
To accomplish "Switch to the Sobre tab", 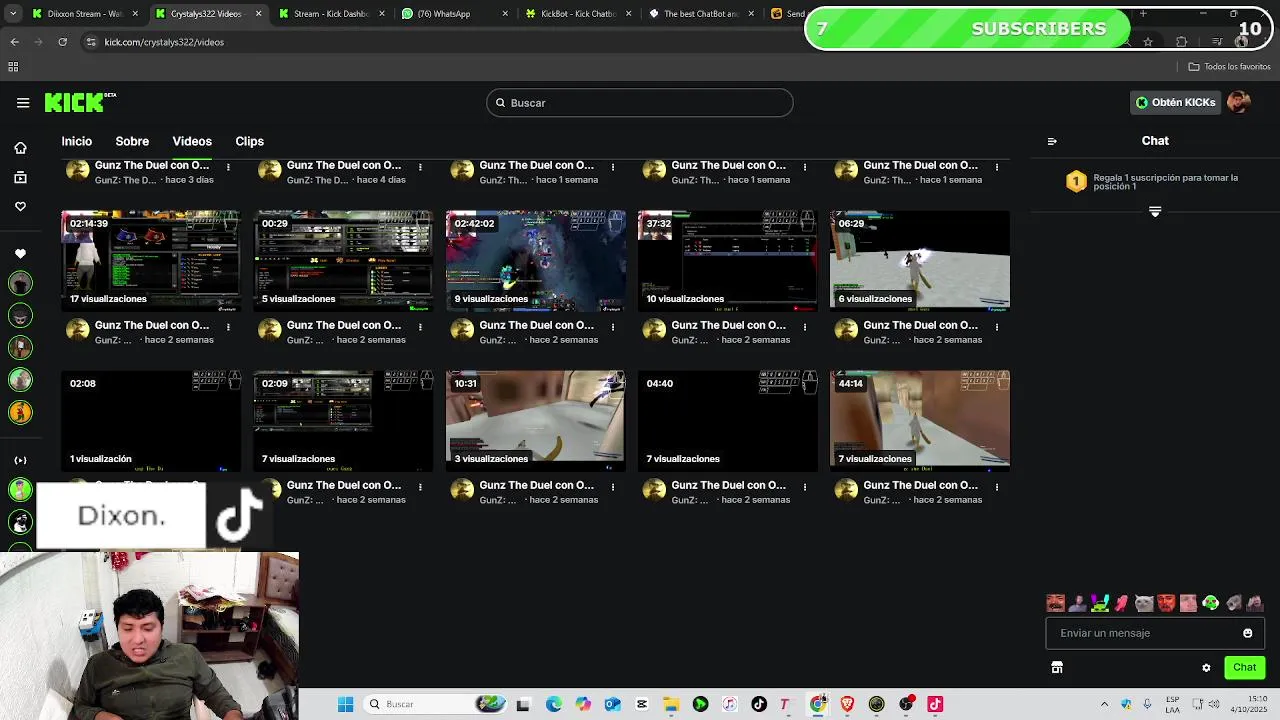I will click(132, 141).
